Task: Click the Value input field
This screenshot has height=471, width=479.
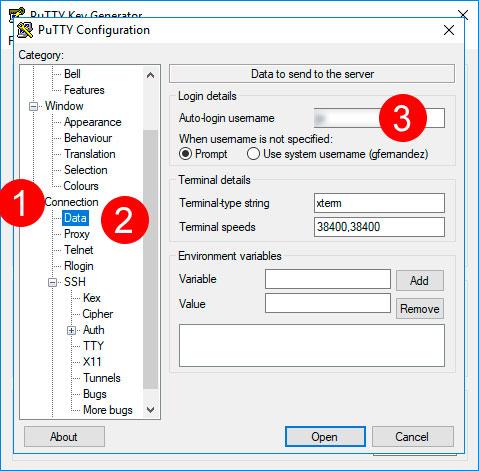Action: [x=328, y=303]
